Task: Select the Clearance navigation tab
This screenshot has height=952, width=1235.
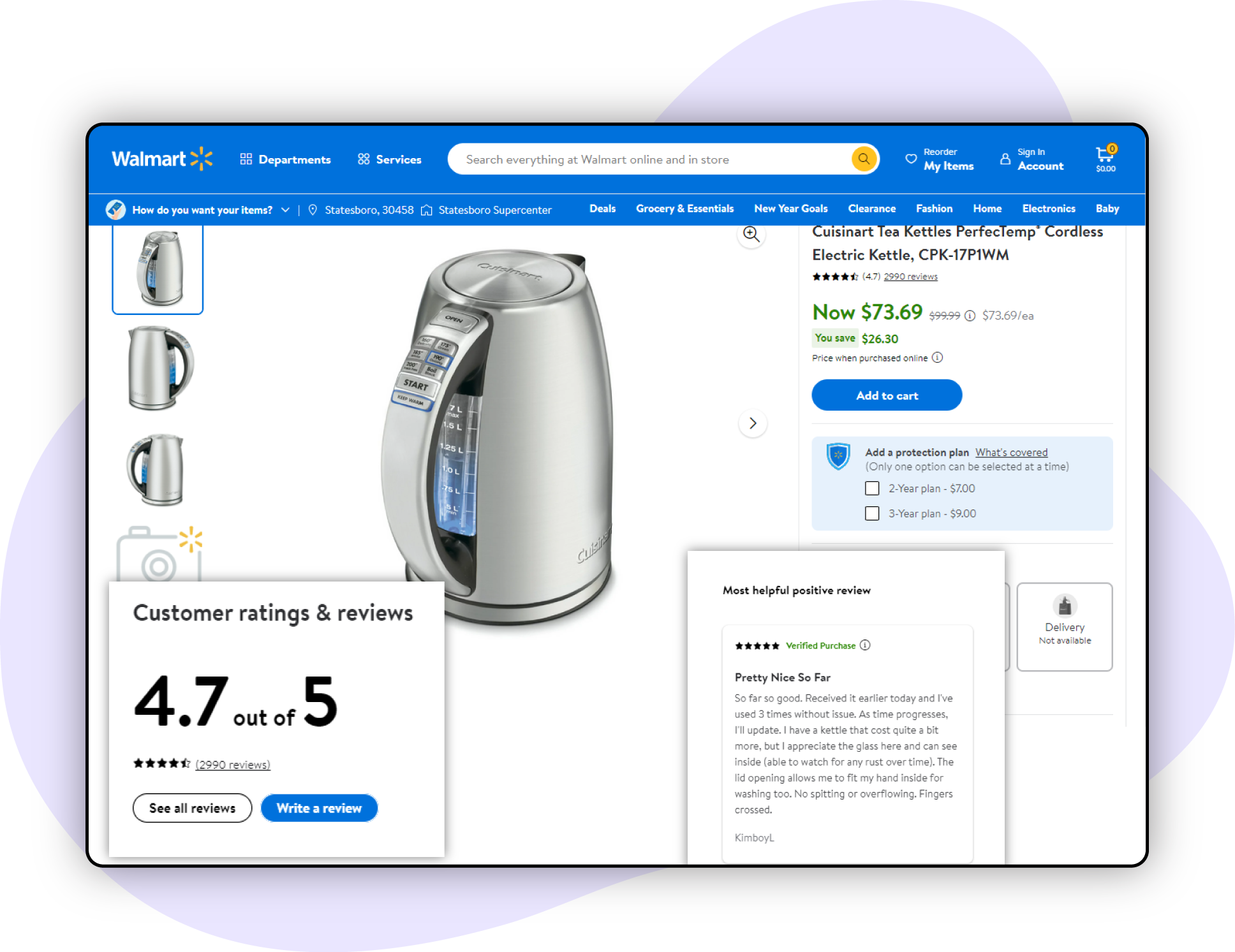Action: point(870,208)
